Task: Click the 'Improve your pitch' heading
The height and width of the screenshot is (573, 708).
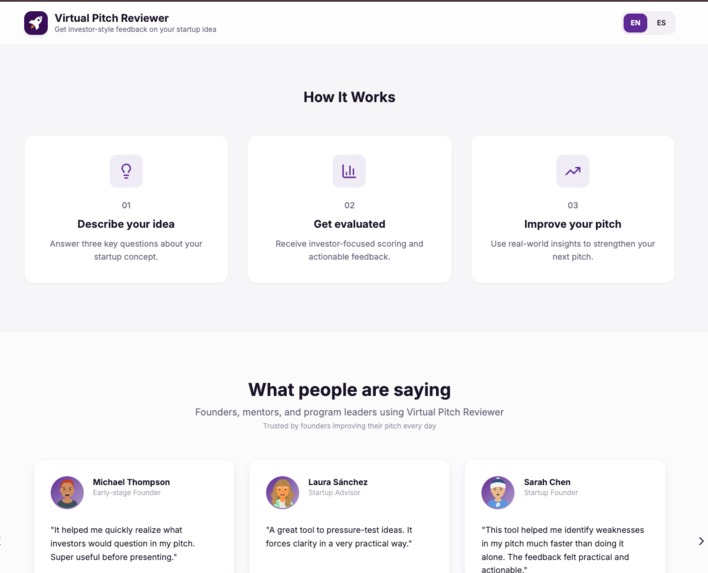Action: tap(573, 224)
